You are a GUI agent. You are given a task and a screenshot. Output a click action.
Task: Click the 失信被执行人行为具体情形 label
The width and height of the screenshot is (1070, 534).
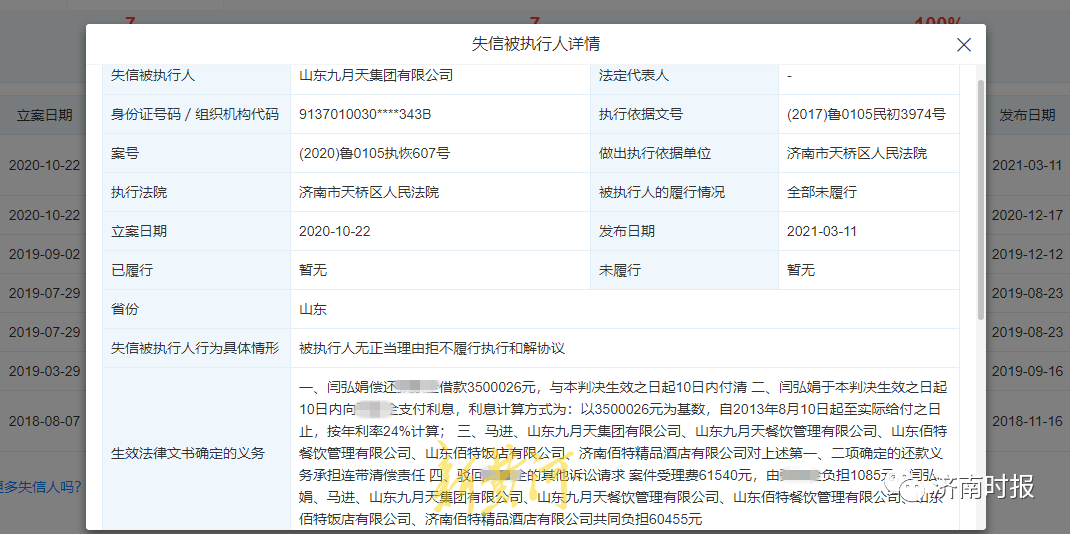click(195, 348)
